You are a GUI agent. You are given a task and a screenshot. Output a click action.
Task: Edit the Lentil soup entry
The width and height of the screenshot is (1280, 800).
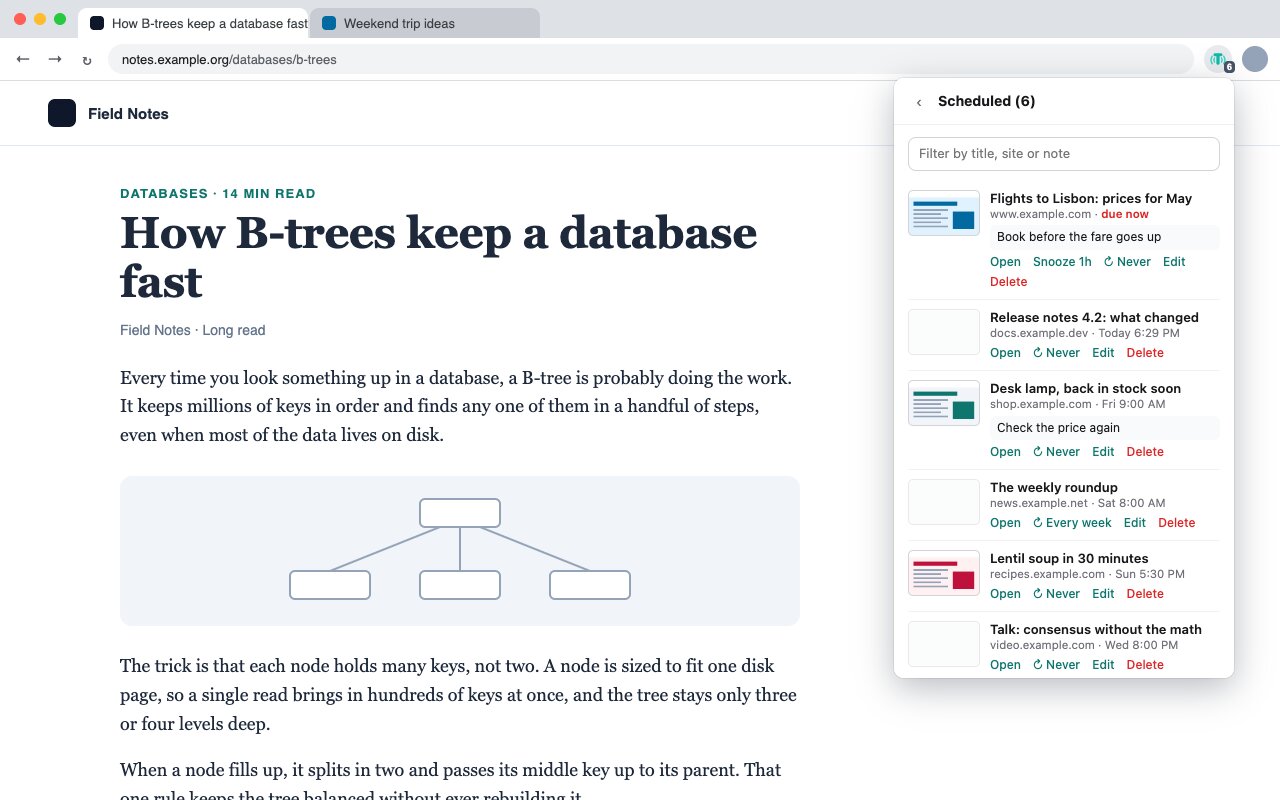pos(1103,594)
